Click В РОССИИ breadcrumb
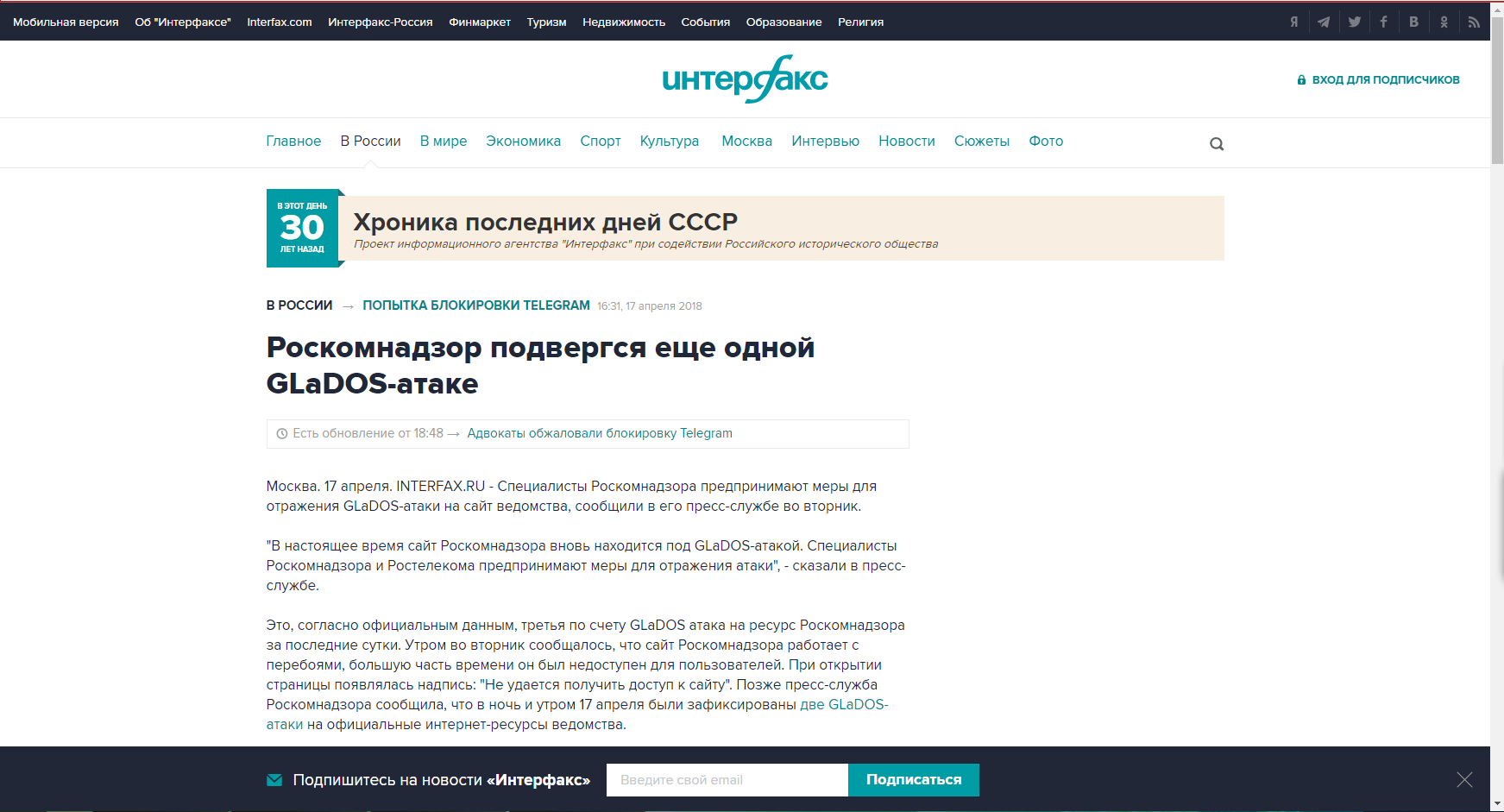Screen dimensions: 1504x812 [299, 305]
